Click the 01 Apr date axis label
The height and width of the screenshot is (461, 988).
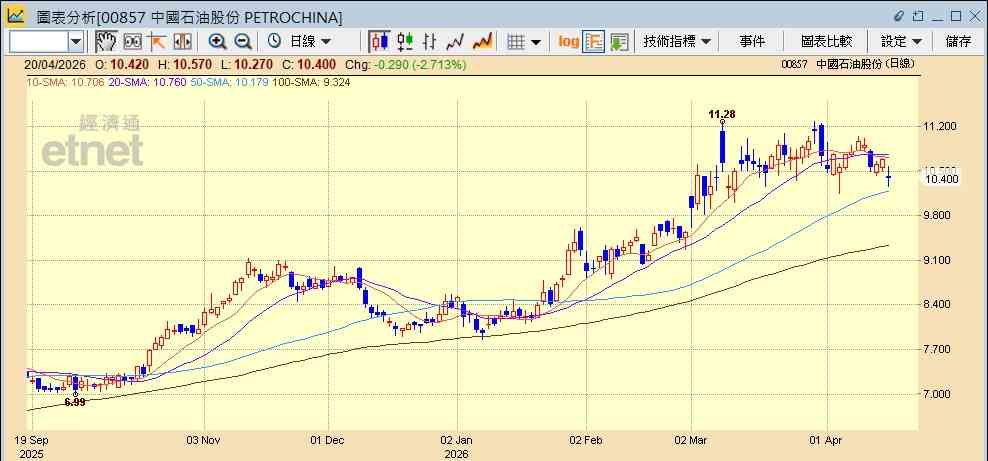pos(827,440)
